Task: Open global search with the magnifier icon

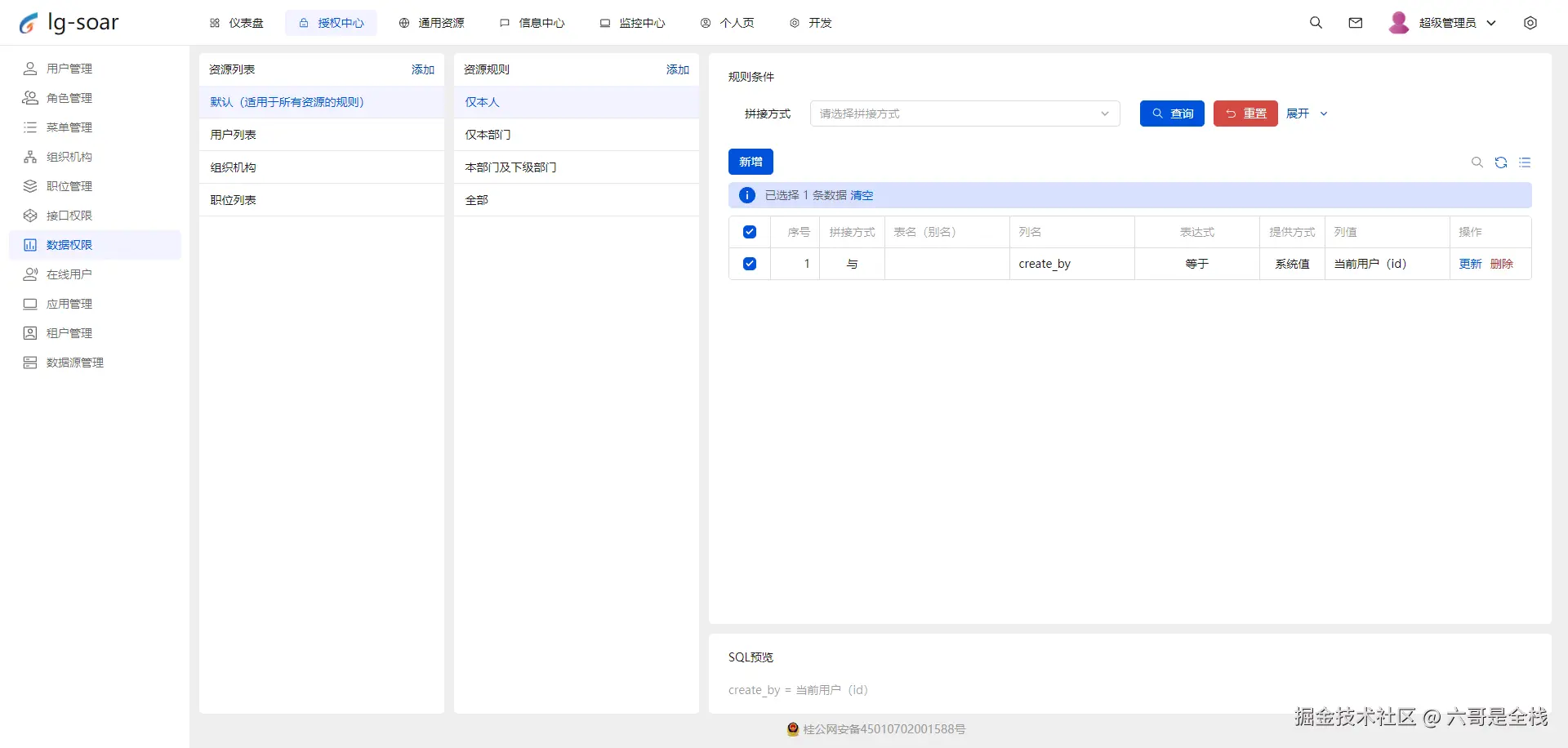Action: pos(1316,23)
